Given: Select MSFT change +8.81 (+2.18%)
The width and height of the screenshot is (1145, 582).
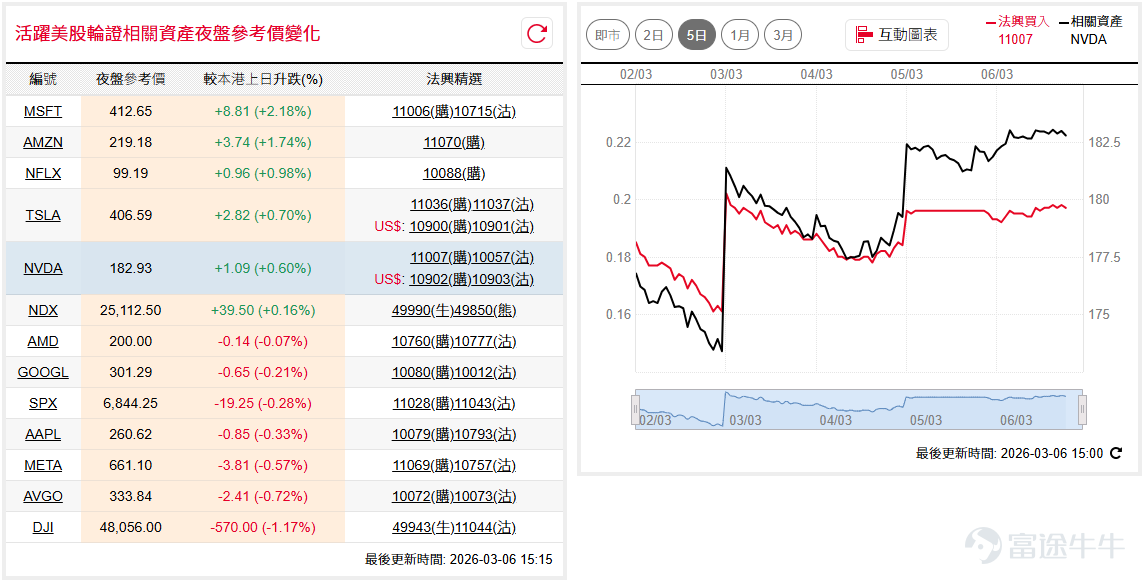Looking at the screenshot, I should 263,111.
